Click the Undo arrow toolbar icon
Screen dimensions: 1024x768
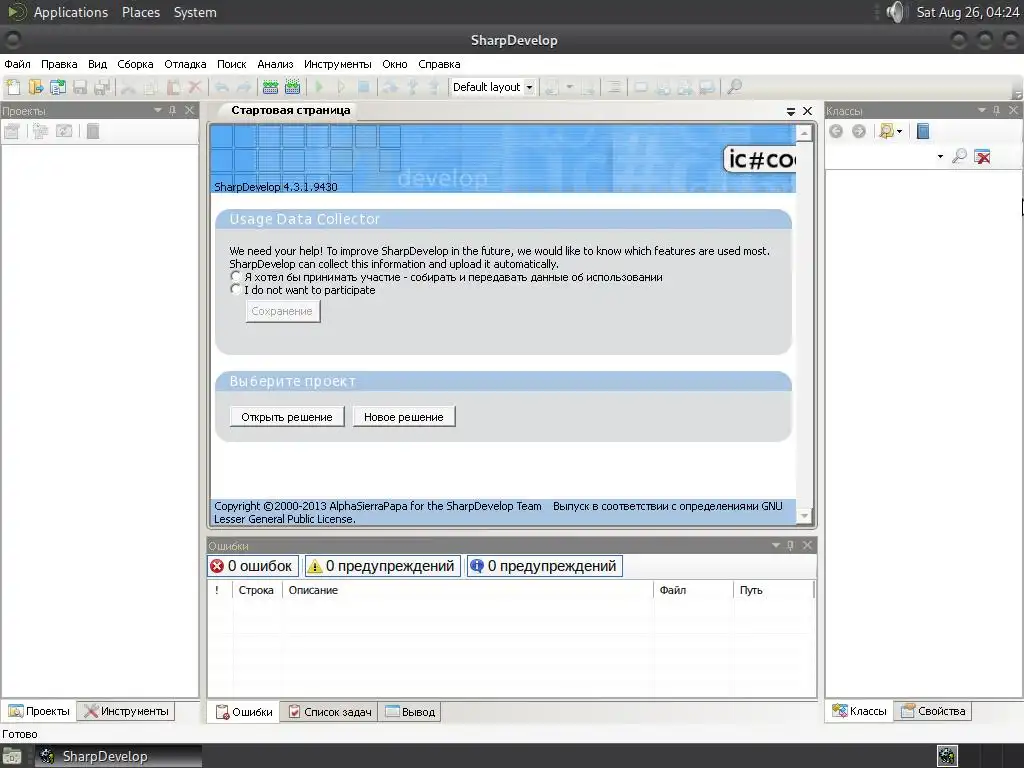click(x=222, y=87)
